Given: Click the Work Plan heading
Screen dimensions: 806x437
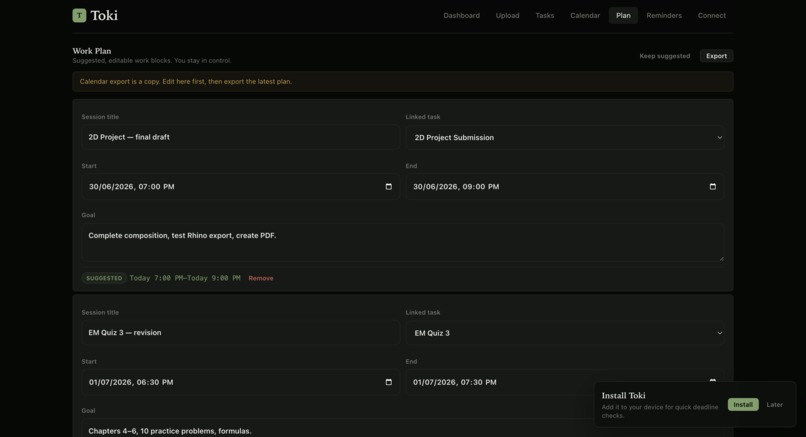Looking at the screenshot, I should [91, 51].
